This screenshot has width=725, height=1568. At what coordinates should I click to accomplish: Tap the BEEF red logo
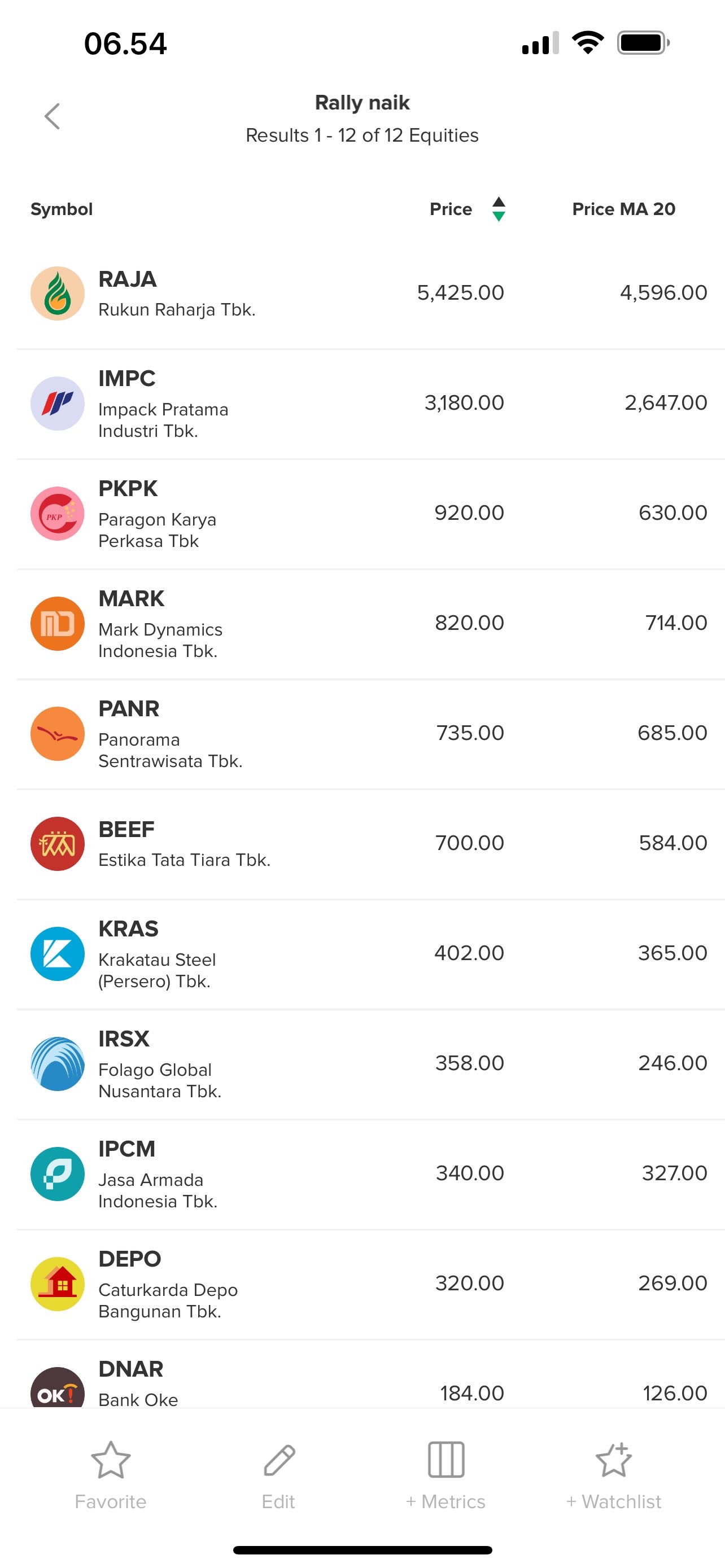coord(57,844)
